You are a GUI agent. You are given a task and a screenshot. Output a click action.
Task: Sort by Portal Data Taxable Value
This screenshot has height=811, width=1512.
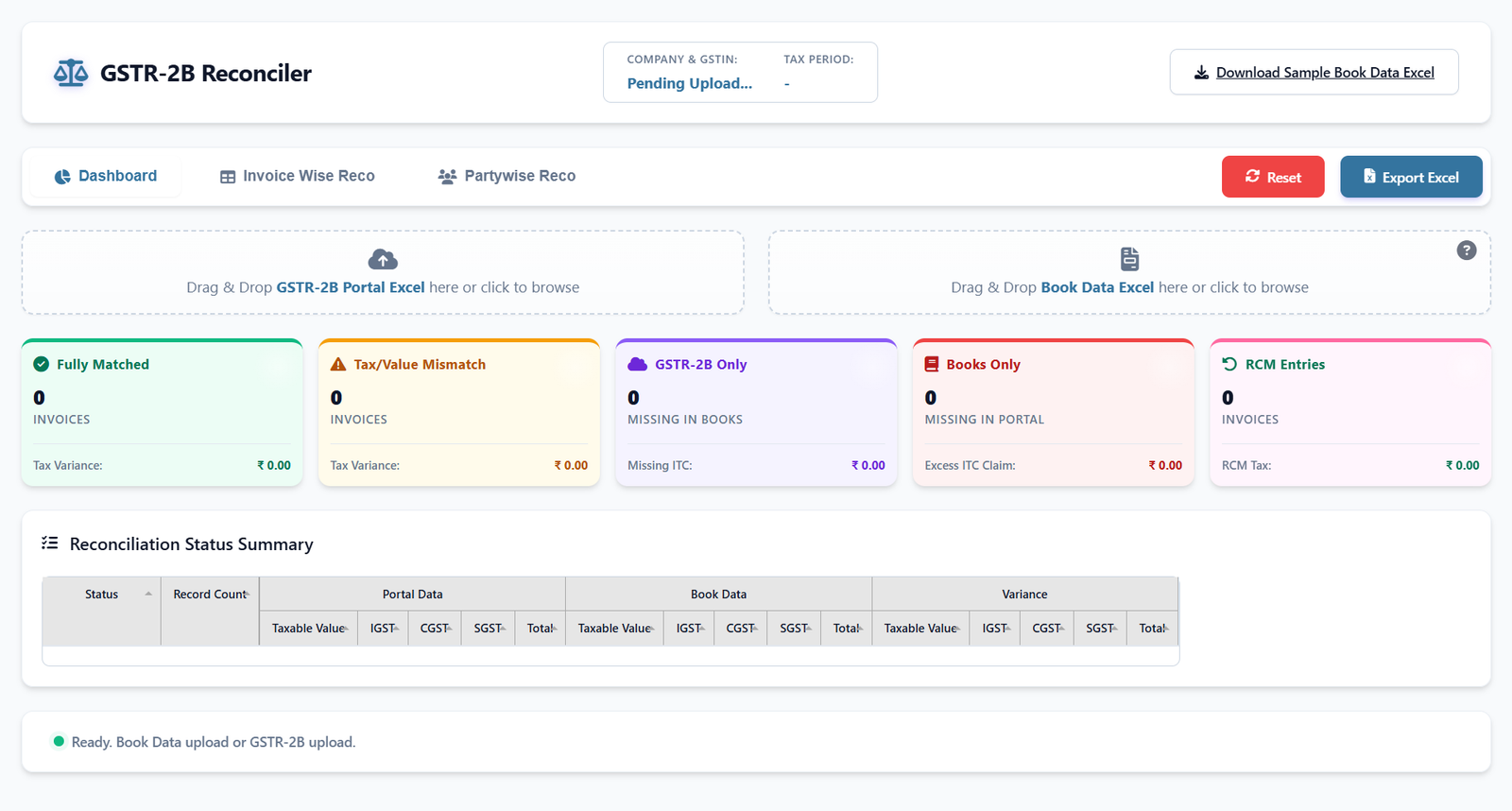[309, 629]
